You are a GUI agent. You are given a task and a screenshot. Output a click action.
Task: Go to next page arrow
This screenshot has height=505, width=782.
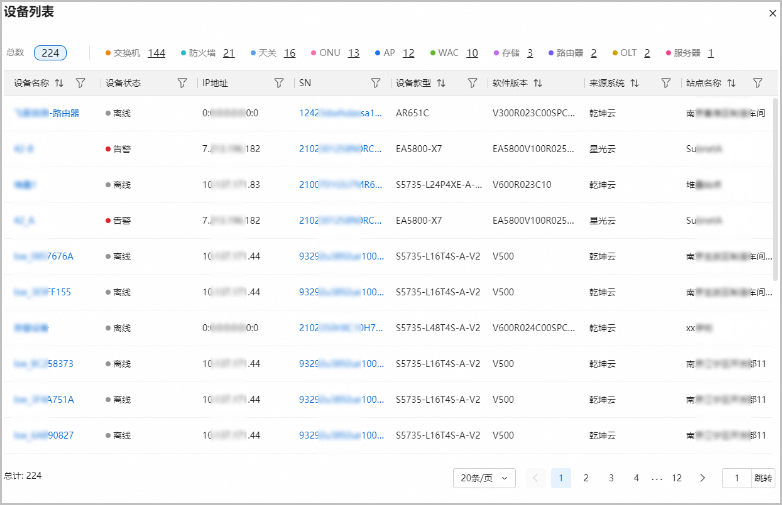click(702, 478)
